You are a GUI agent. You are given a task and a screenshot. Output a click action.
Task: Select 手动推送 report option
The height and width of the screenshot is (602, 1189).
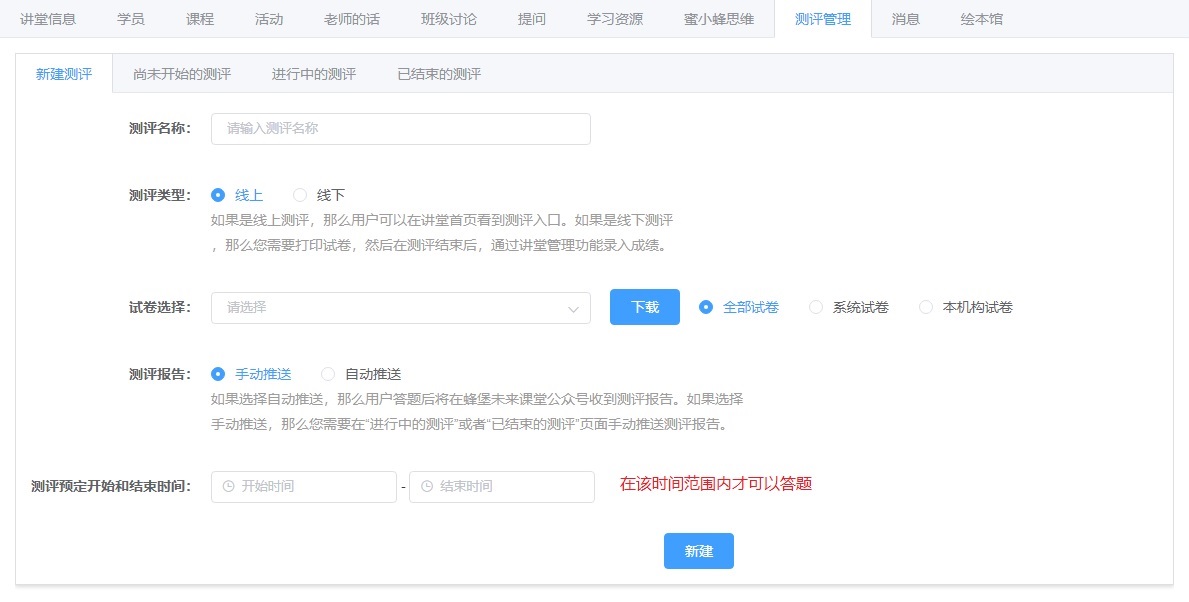(218, 374)
